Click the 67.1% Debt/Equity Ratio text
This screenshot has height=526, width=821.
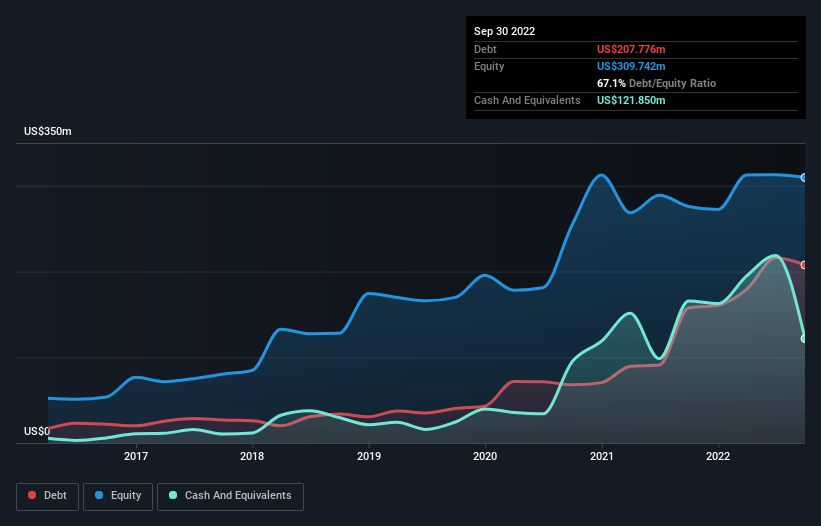pyautogui.click(x=656, y=83)
